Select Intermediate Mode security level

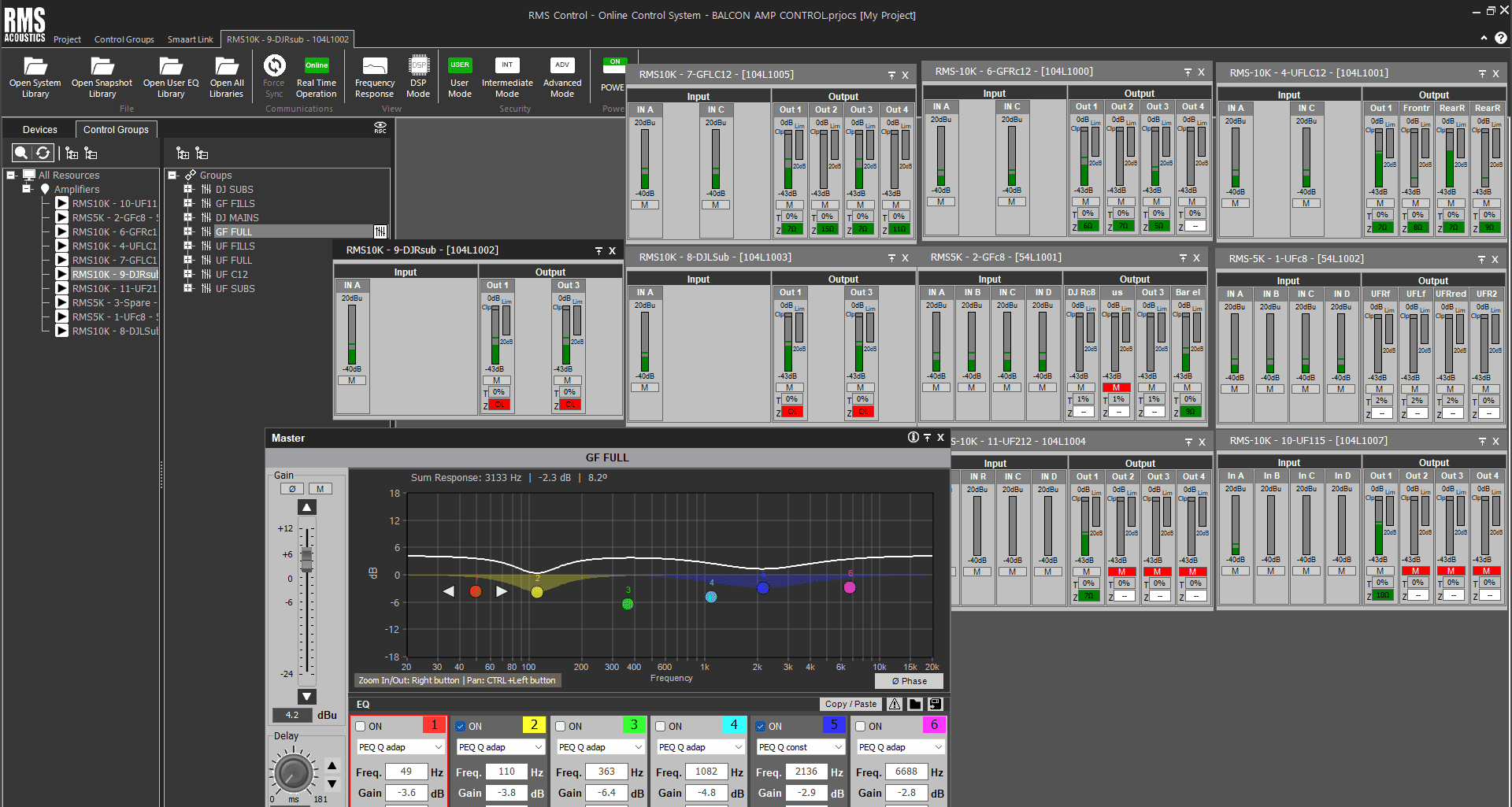(x=507, y=77)
